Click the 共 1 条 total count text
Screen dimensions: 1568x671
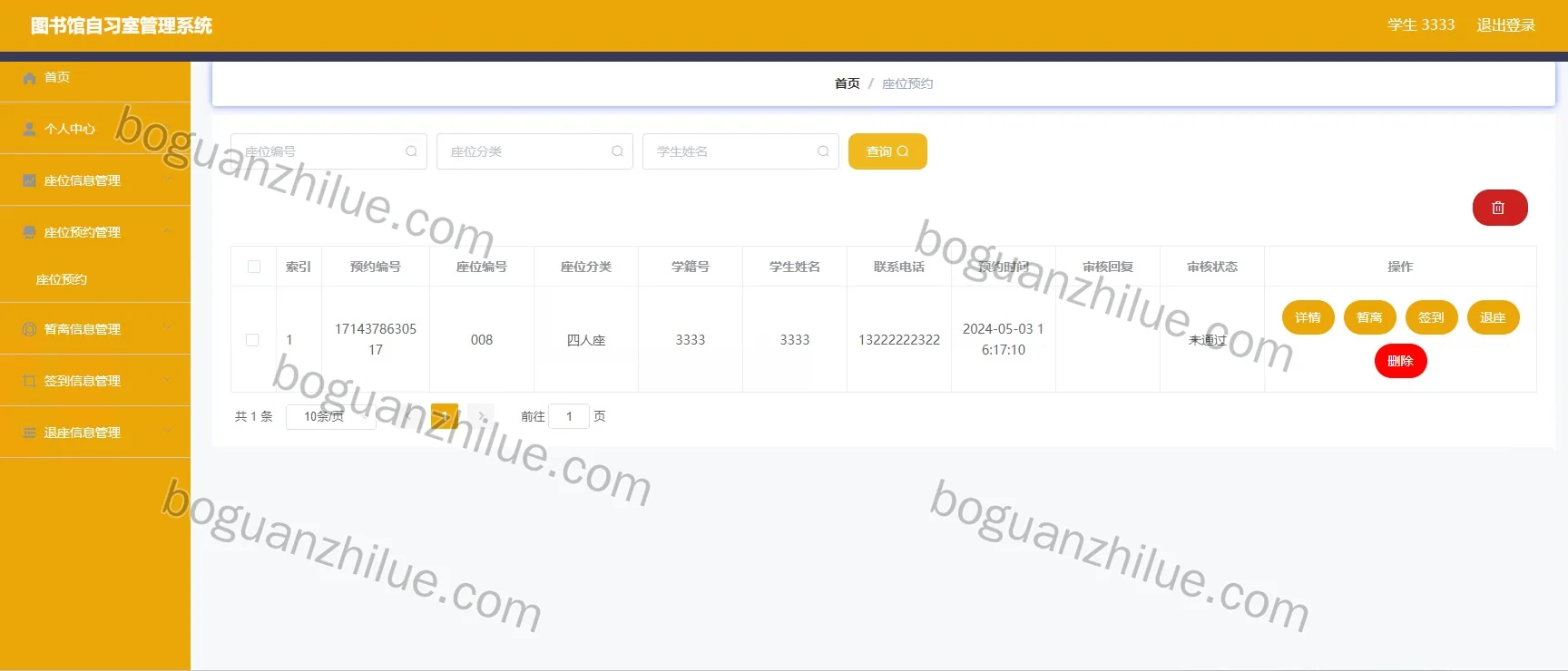click(x=254, y=416)
